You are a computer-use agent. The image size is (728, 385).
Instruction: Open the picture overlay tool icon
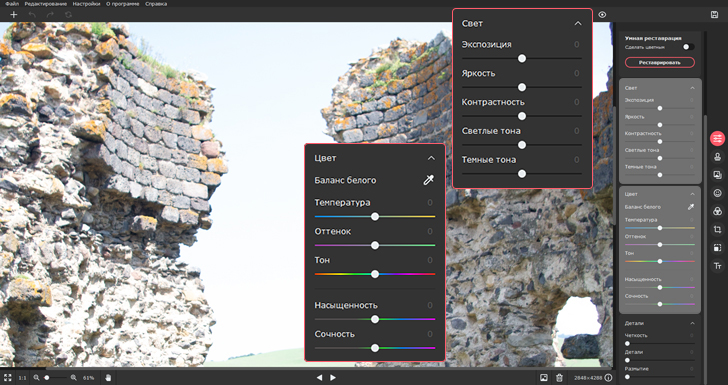(x=718, y=175)
